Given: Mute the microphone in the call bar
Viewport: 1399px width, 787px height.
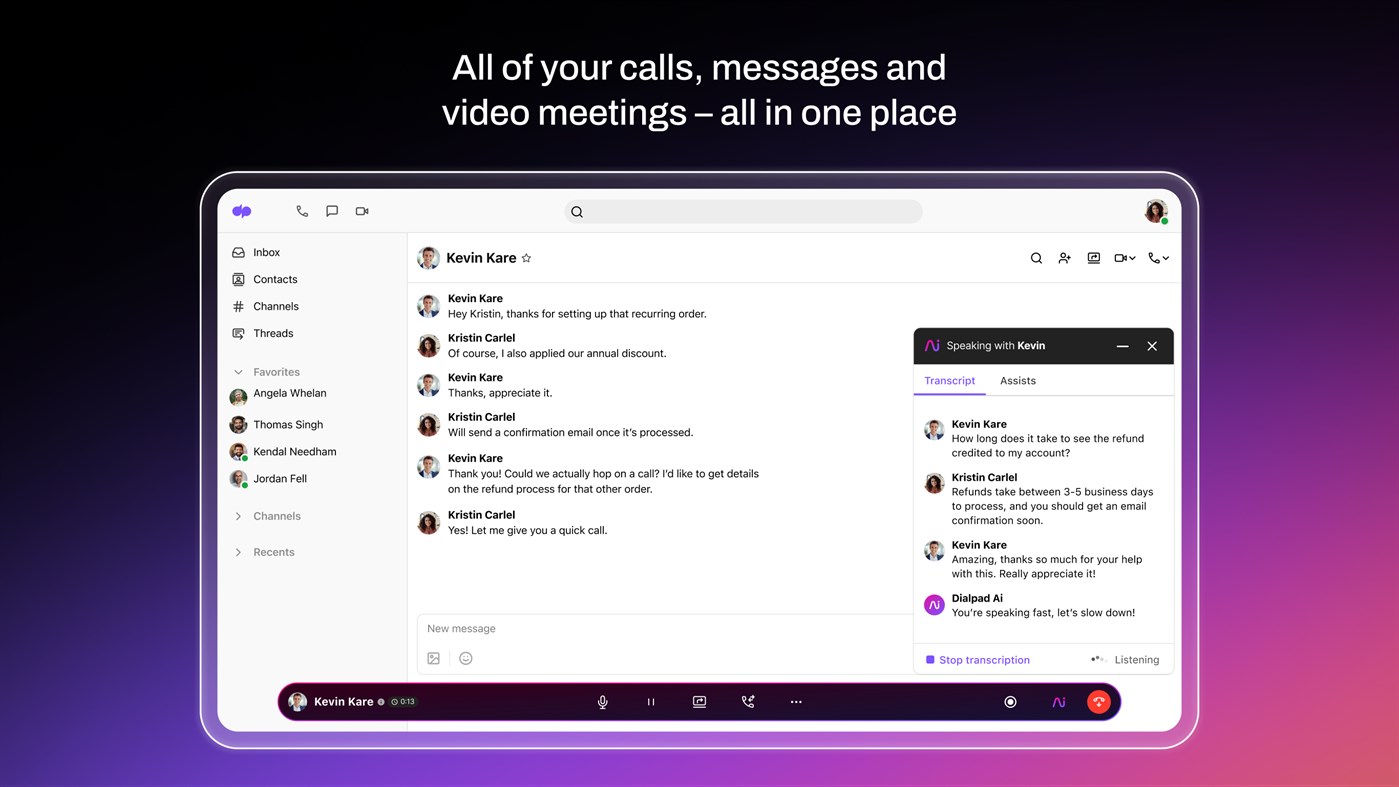Looking at the screenshot, I should (x=602, y=701).
